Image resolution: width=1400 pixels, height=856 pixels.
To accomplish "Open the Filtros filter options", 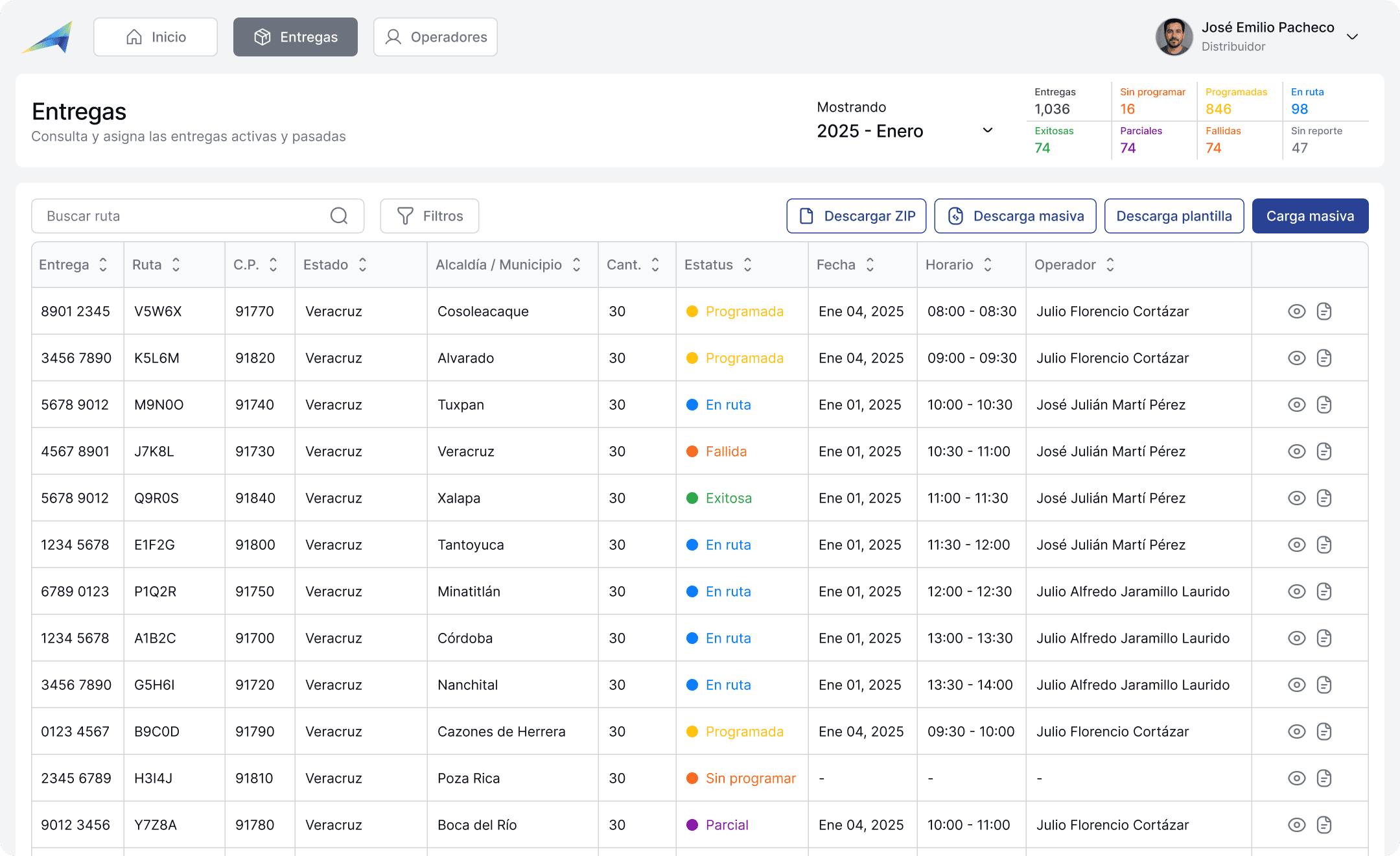I will [429, 216].
